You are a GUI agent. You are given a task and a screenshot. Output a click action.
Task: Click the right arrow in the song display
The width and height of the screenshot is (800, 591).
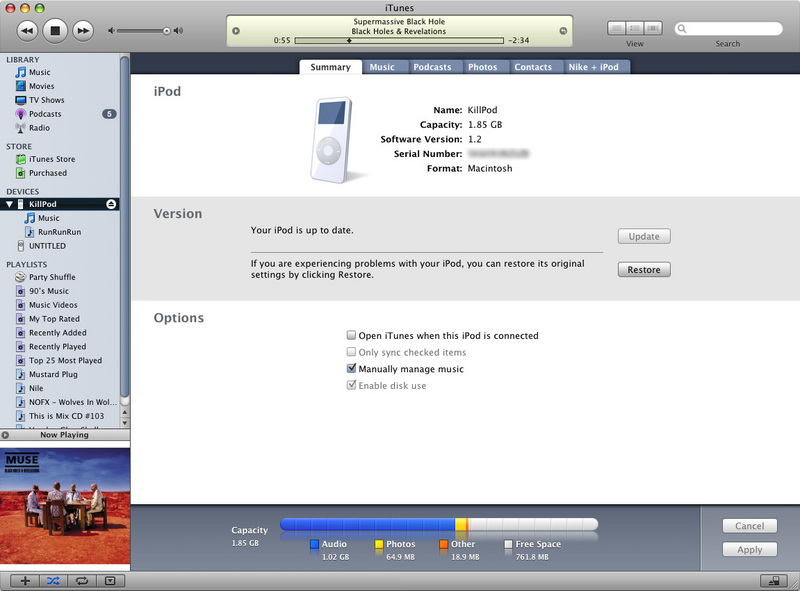(563, 31)
